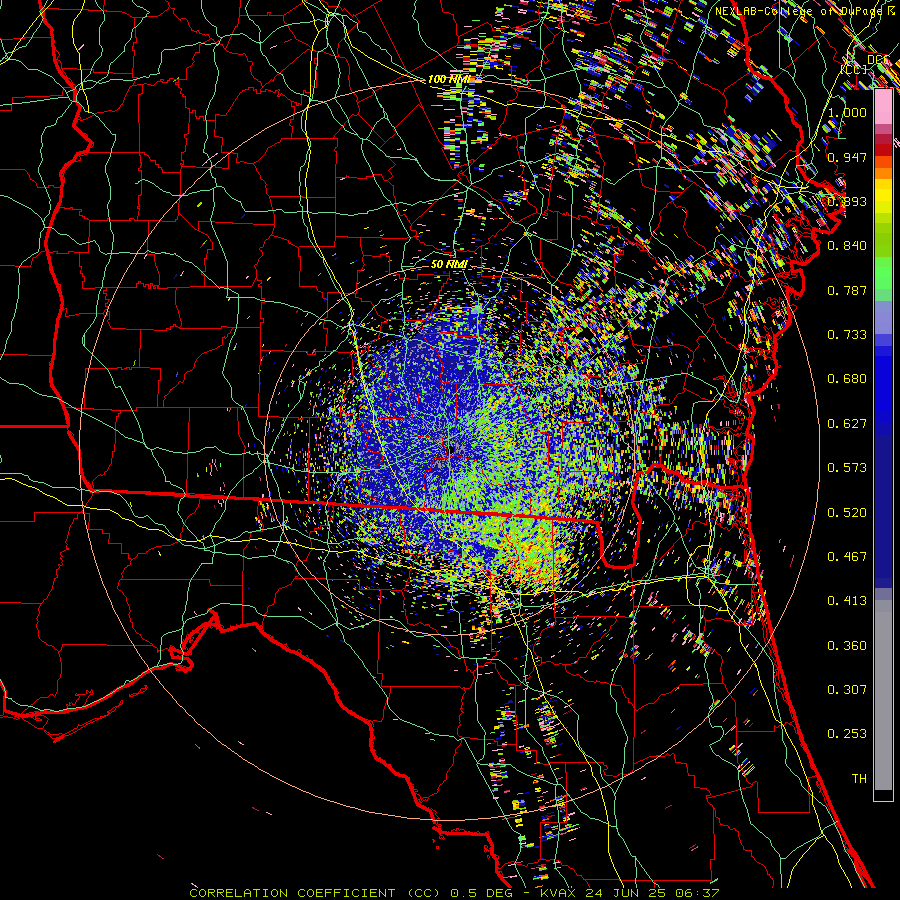The width and height of the screenshot is (900, 900).
Task: Pick the red segment of the color bar
Action: coord(883,150)
